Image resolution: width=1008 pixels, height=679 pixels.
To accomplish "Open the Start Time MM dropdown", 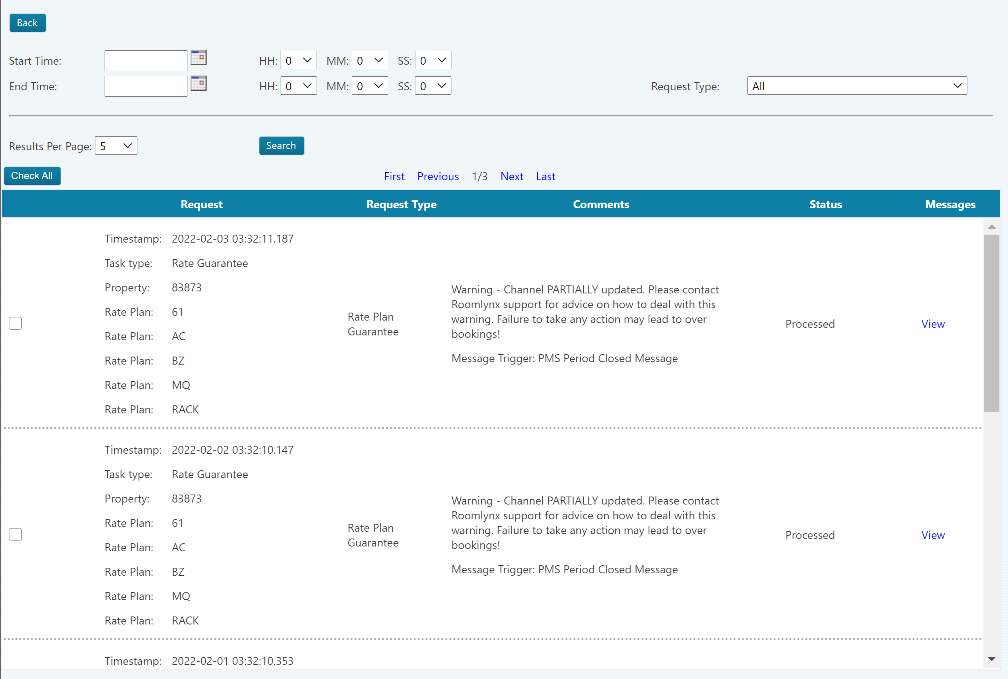I will click(370, 60).
